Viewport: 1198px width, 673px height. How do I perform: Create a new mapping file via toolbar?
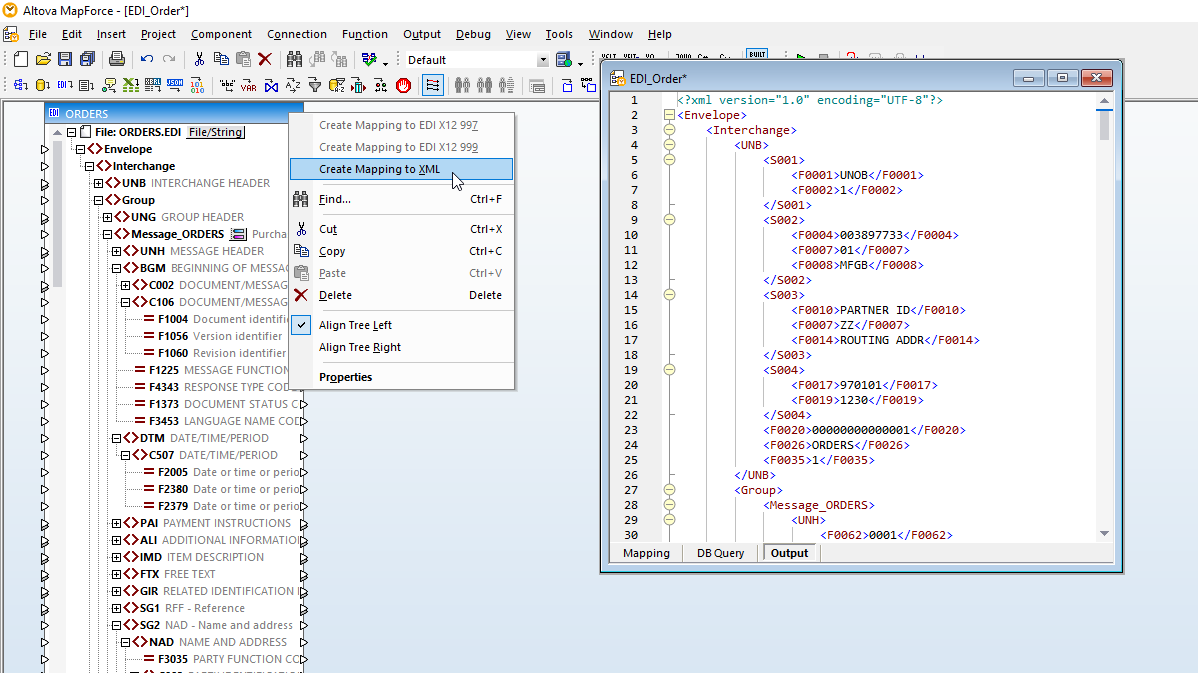pyautogui.click(x=21, y=60)
